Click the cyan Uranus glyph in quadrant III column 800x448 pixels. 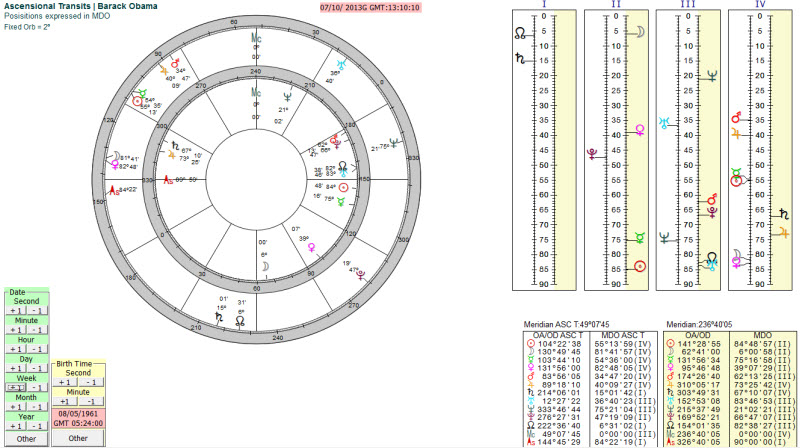(662, 122)
